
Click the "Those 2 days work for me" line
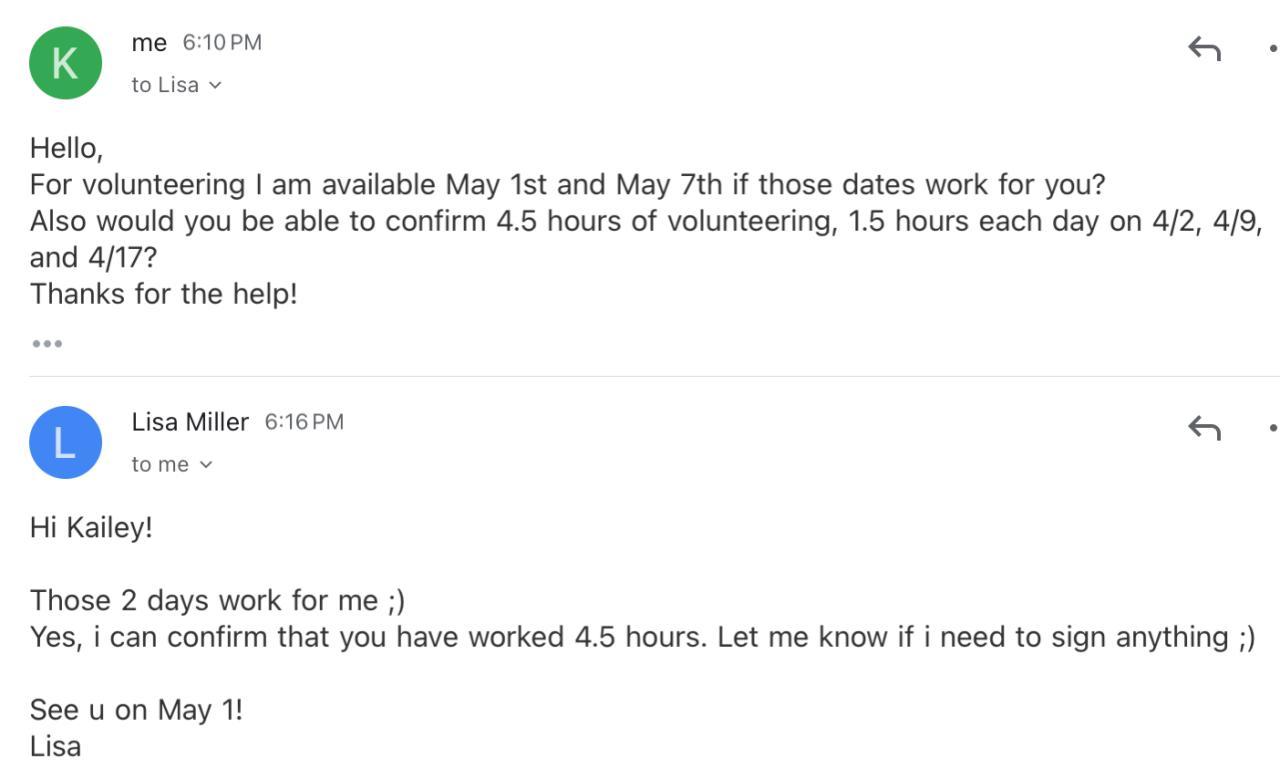[217, 600]
